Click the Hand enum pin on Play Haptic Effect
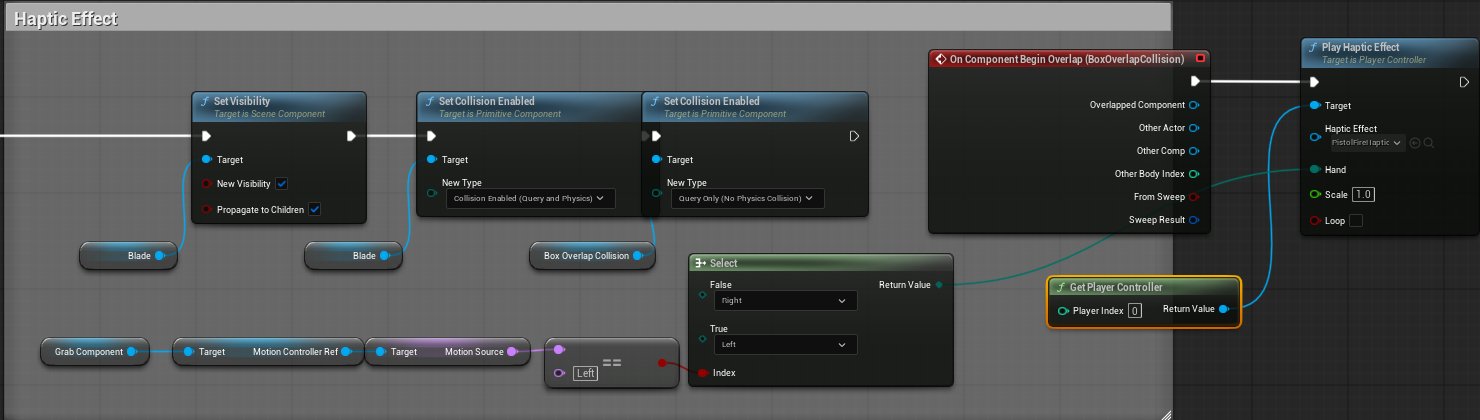This screenshot has width=1480, height=420. click(1316, 170)
